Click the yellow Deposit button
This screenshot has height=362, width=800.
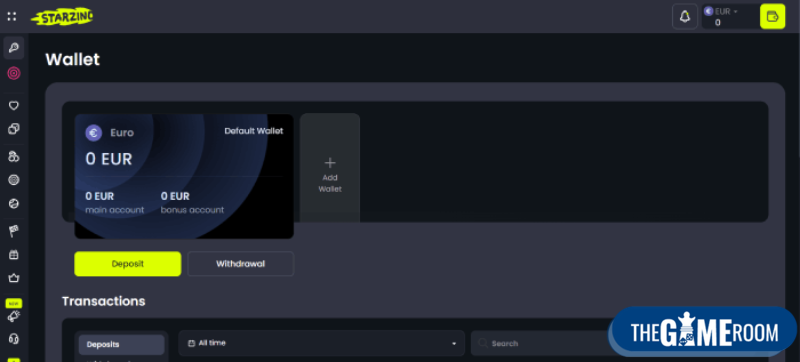[128, 264]
